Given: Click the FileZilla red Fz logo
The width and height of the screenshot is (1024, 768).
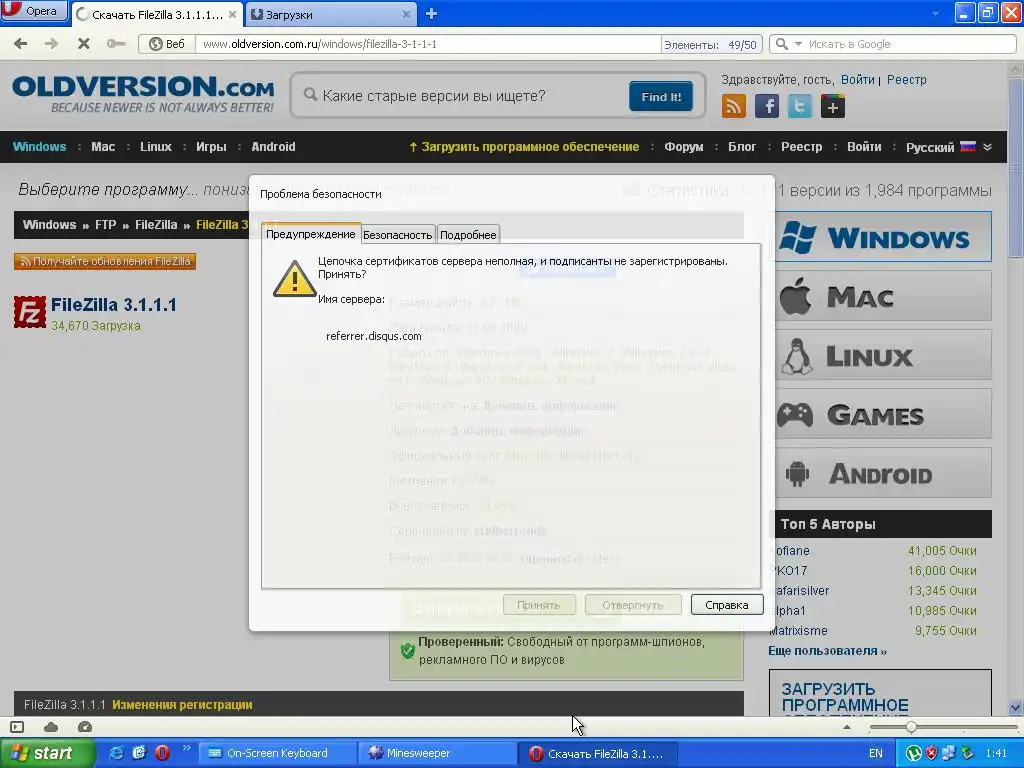Looking at the screenshot, I should coord(30,312).
